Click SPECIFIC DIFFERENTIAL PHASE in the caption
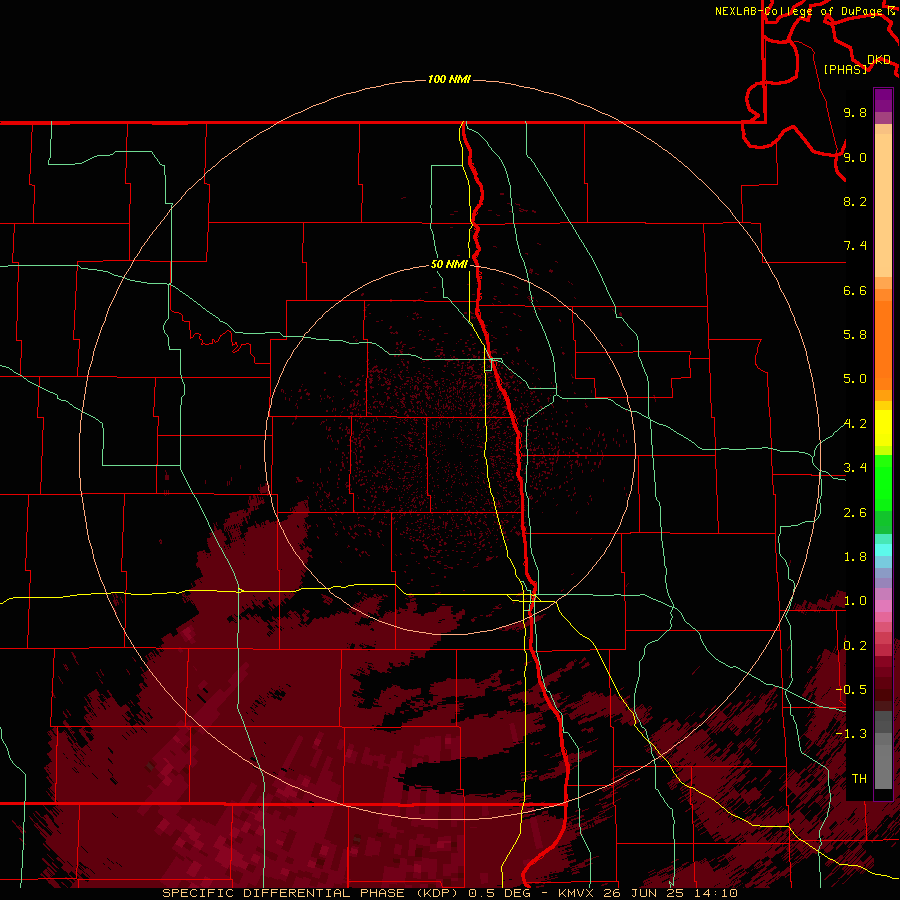The image size is (900, 900). pos(285,893)
